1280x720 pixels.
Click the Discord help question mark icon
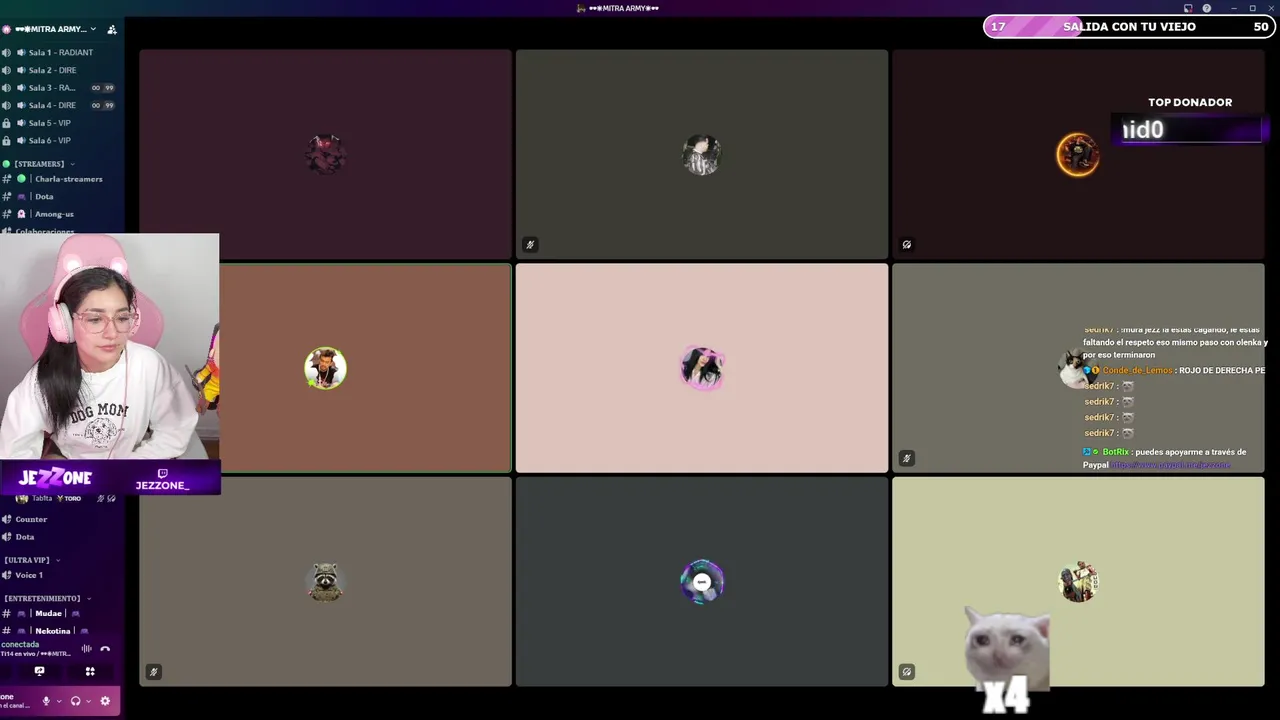pyautogui.click(x=1207, y=8)
